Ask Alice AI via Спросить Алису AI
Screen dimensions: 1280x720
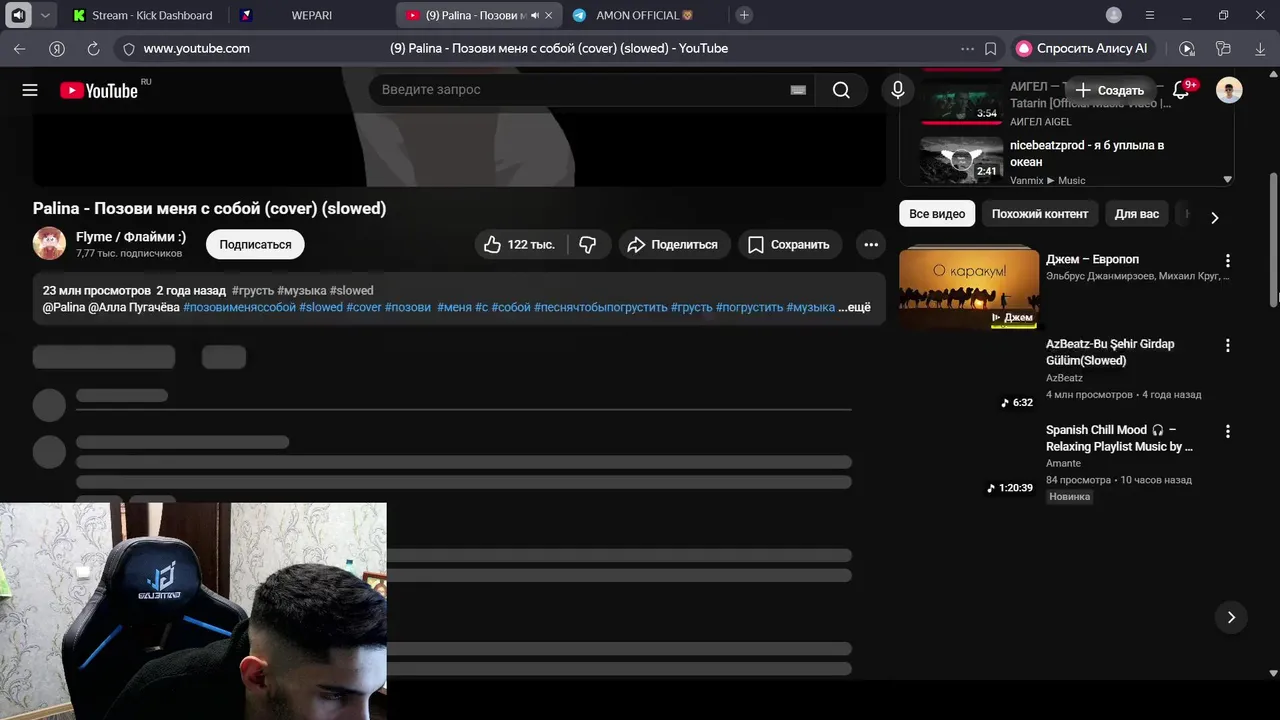pos(1082,48)
